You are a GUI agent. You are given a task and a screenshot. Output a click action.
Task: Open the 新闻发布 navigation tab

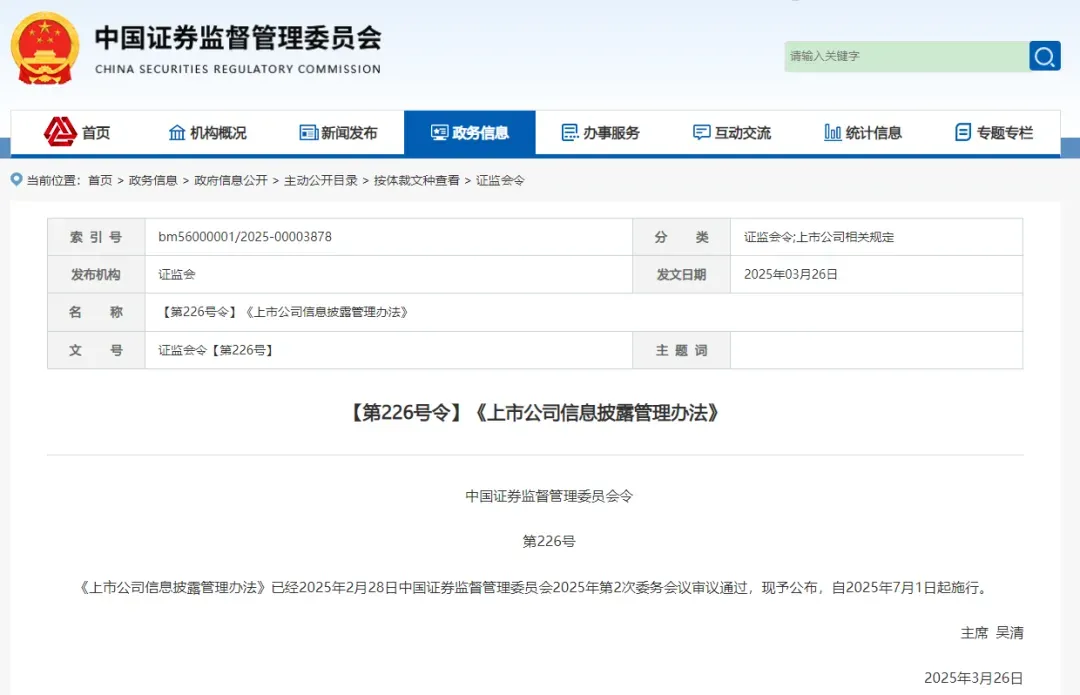coord(339,132)
